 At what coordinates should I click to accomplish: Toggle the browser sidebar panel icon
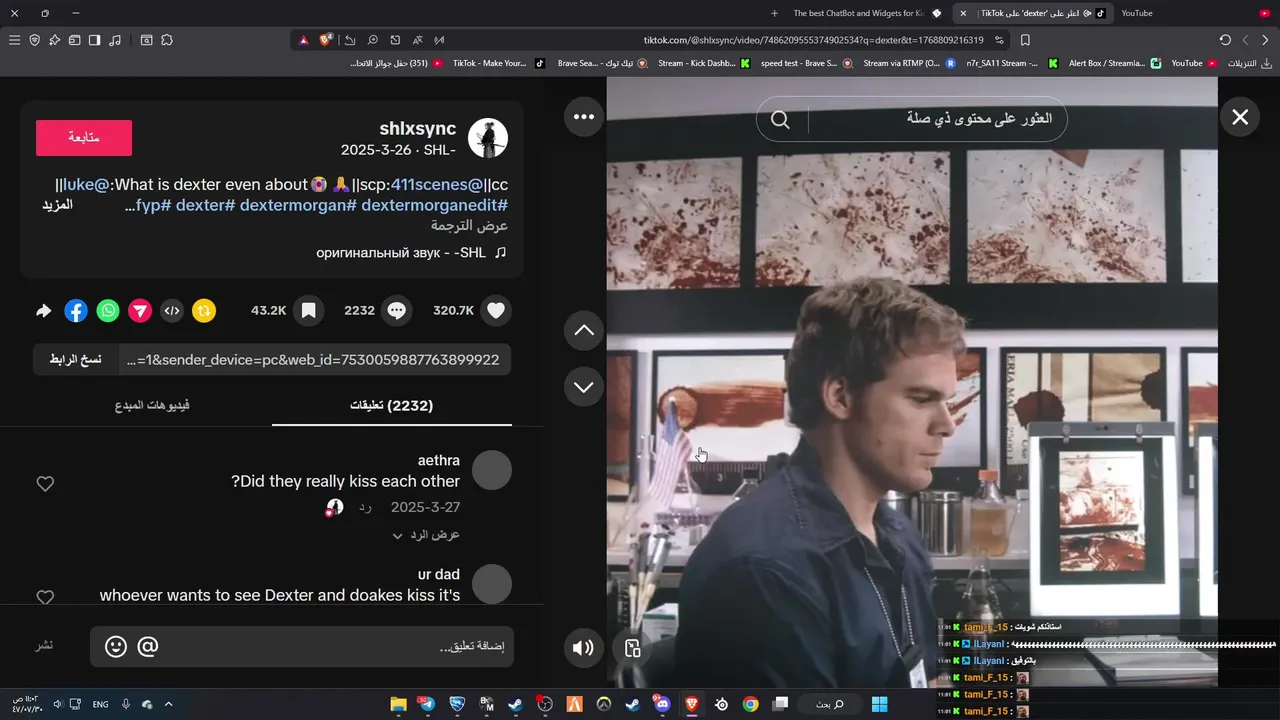pyautogui.click(x=94, y=40)
